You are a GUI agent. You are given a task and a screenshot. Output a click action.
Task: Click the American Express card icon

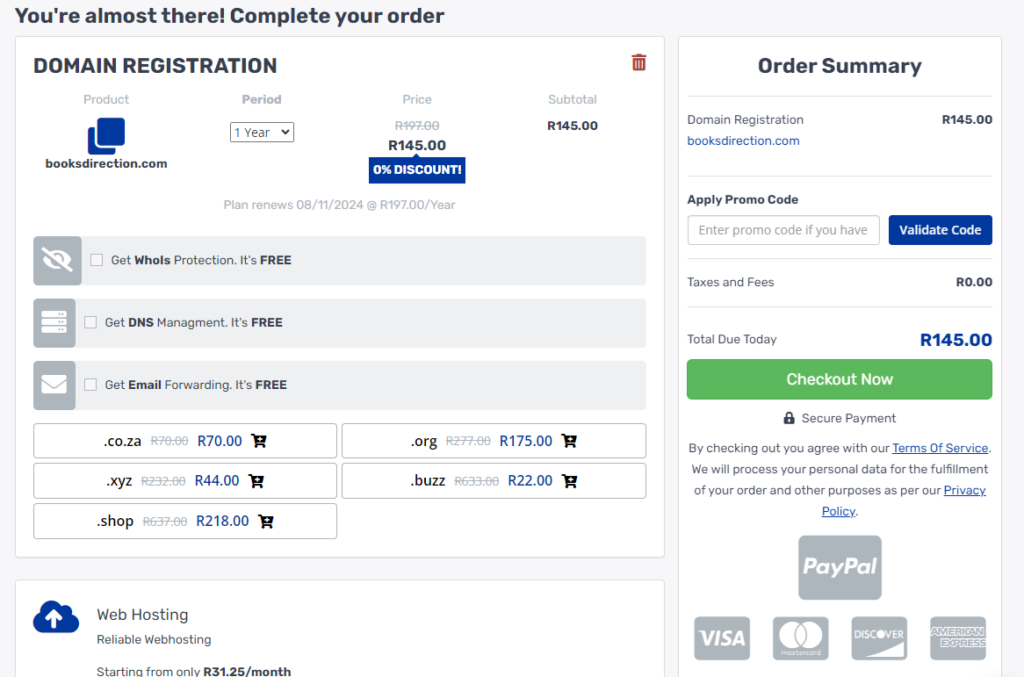pos(957,638)
